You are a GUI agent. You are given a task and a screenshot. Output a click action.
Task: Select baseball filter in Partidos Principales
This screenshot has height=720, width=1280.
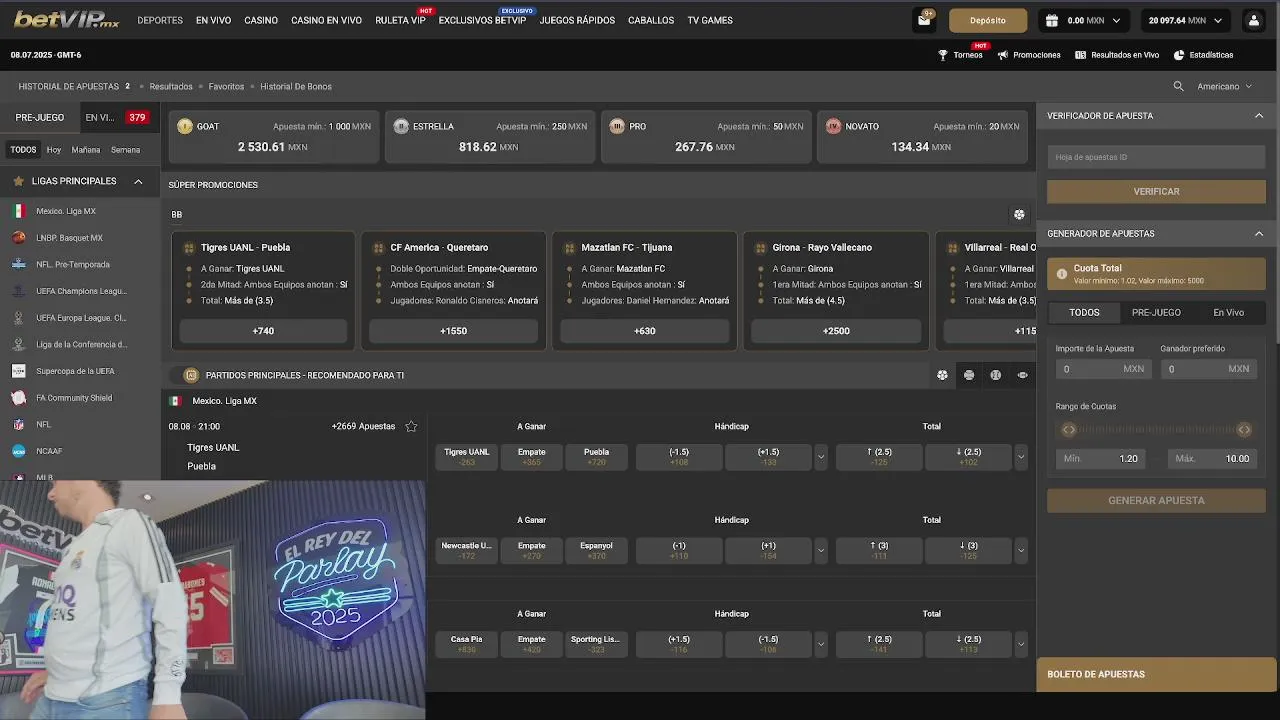[x=995, y=375]
